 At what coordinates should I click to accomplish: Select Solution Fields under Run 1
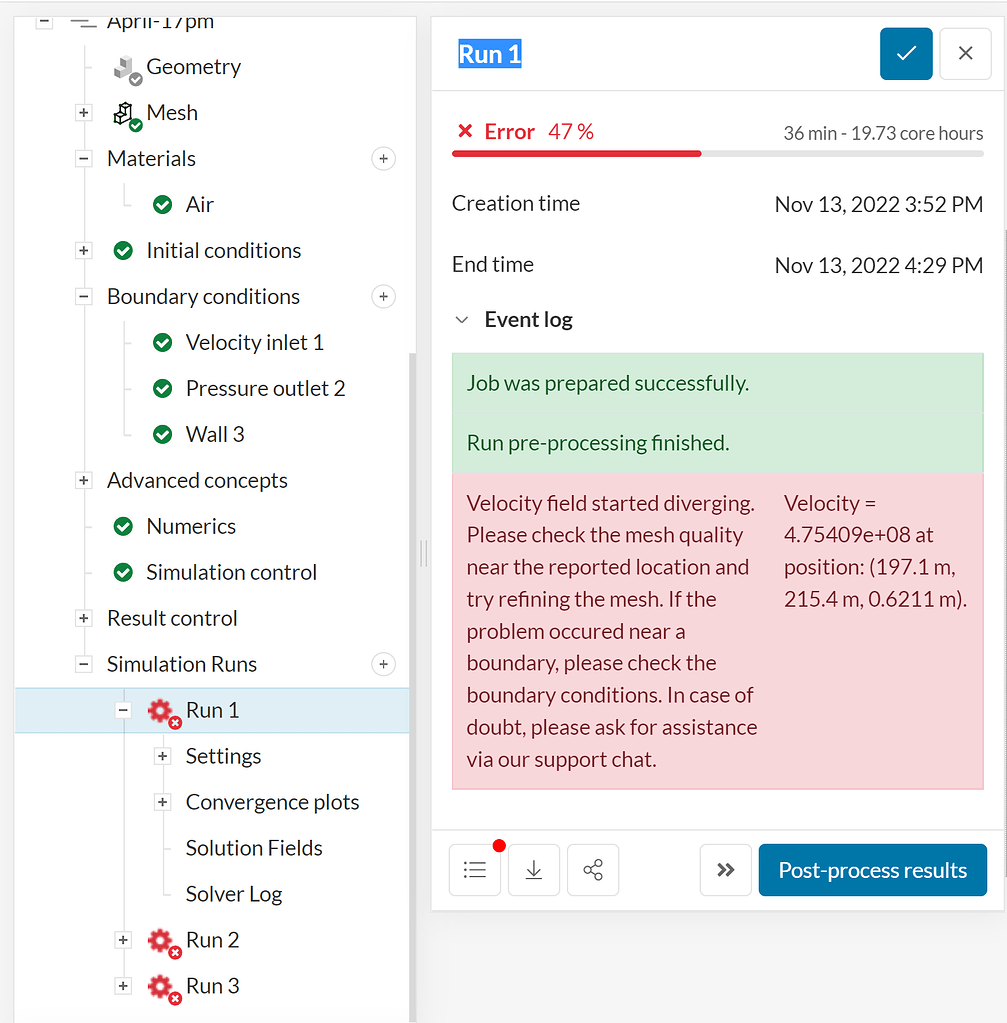point(254,848)
